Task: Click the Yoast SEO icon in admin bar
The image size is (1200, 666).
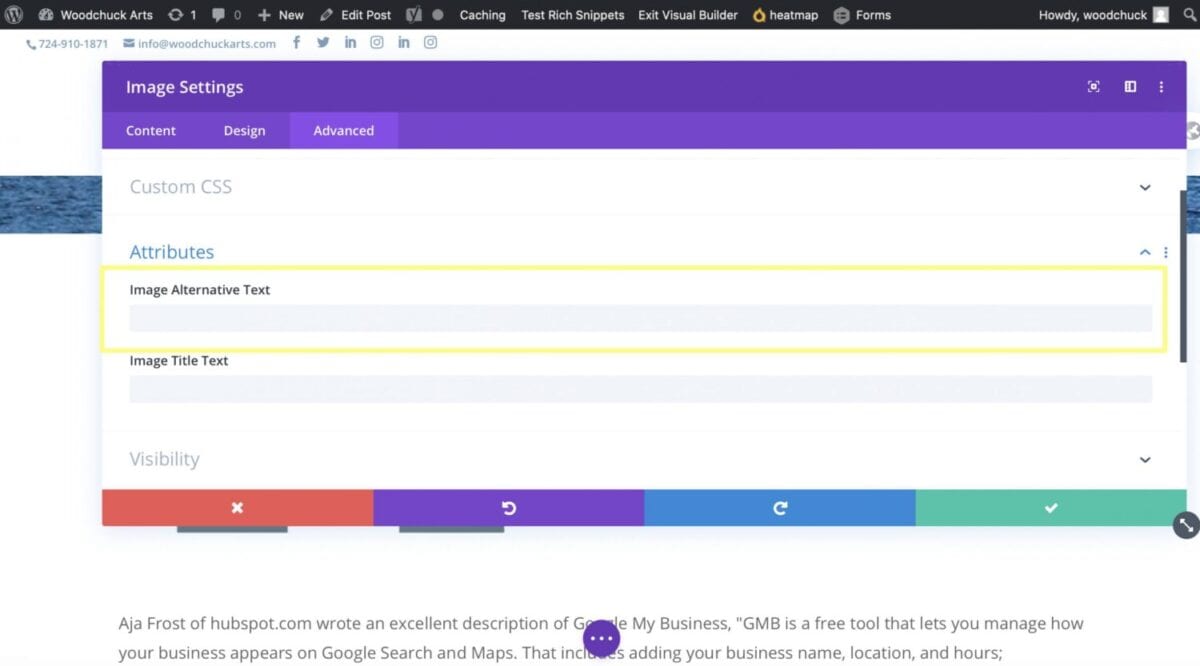Action: 413,15
